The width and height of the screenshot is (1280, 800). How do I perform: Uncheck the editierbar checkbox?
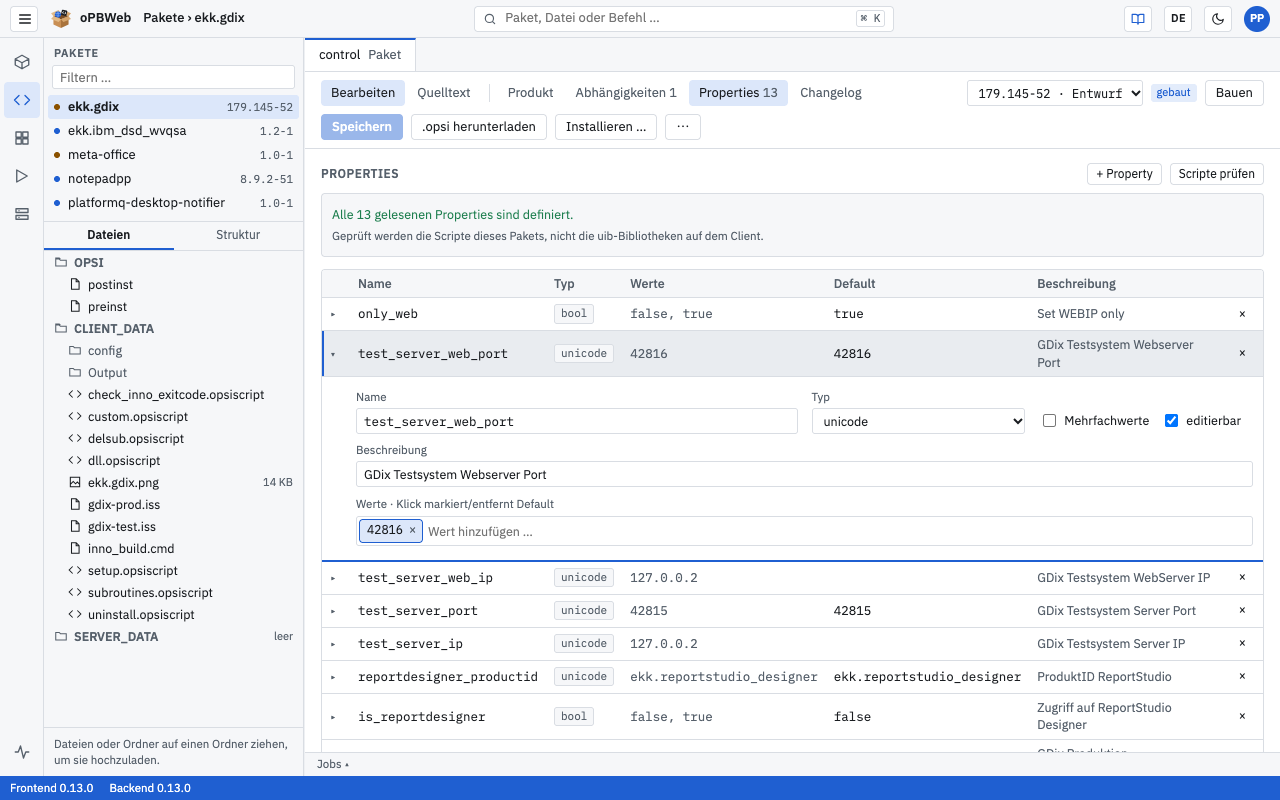coord(1172,421)
